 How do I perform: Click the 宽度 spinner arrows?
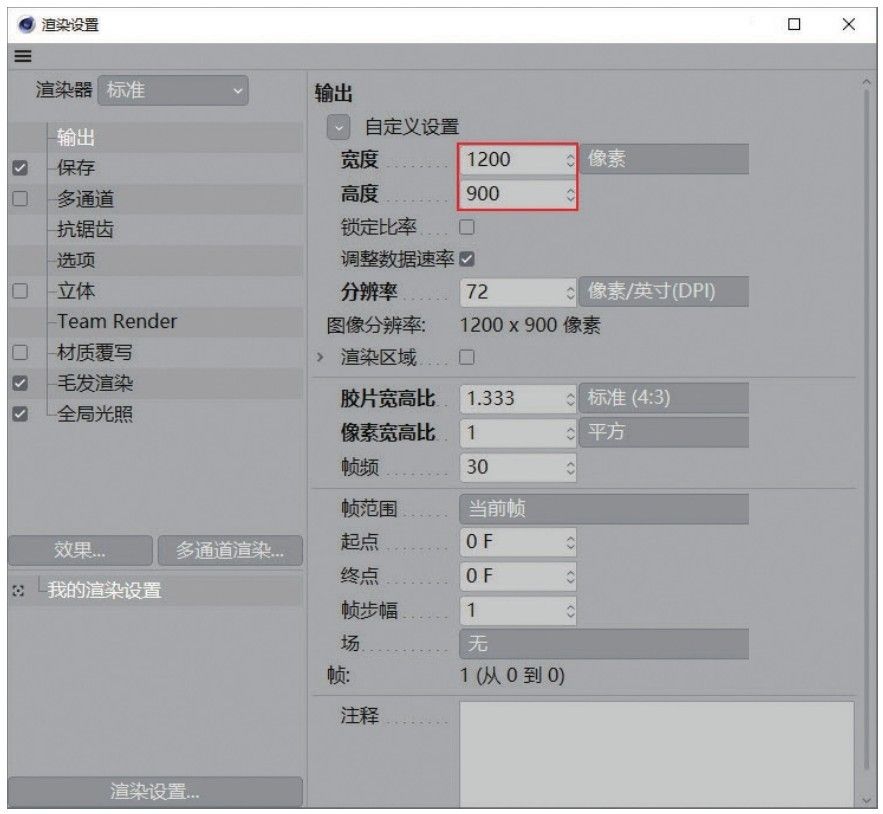tap(570, 160)
